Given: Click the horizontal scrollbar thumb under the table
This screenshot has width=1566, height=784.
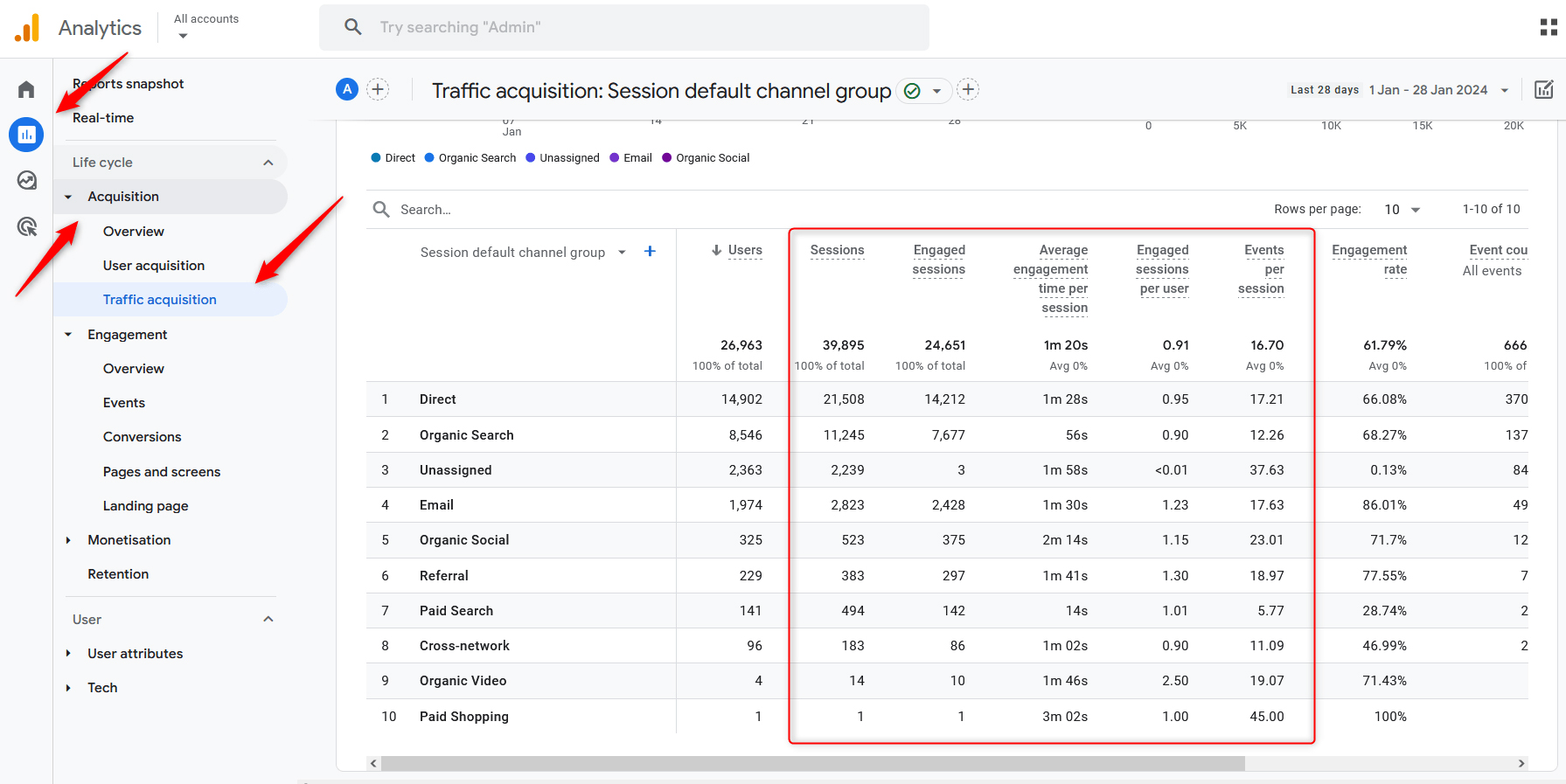Looking at the screenshot, I should coord(813,763).
